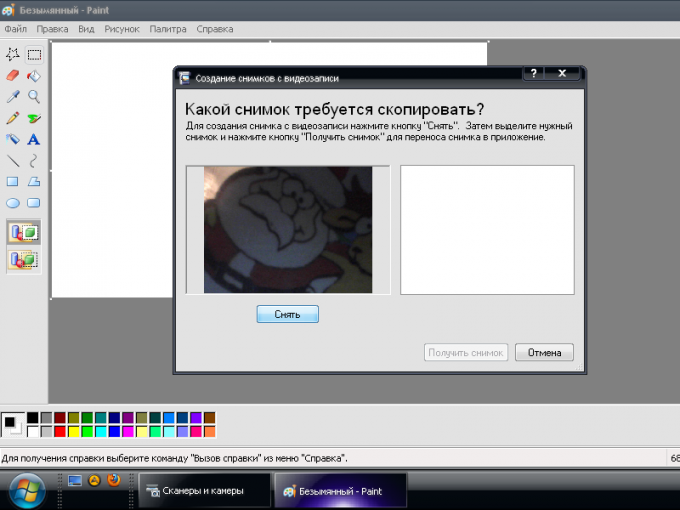Screen dimensions: 680x510
Task: Enable transparent selection mode option
Action: pyautogui.click(x=24, y=260)
